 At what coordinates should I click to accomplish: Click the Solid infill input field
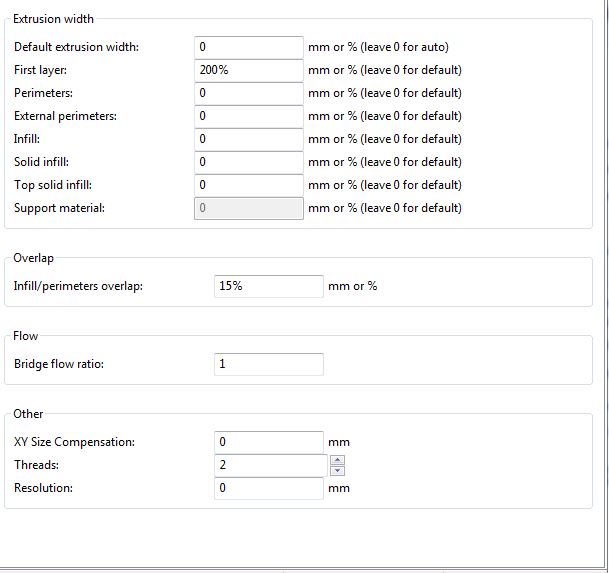pyautogui.click(x=248, y=162)
